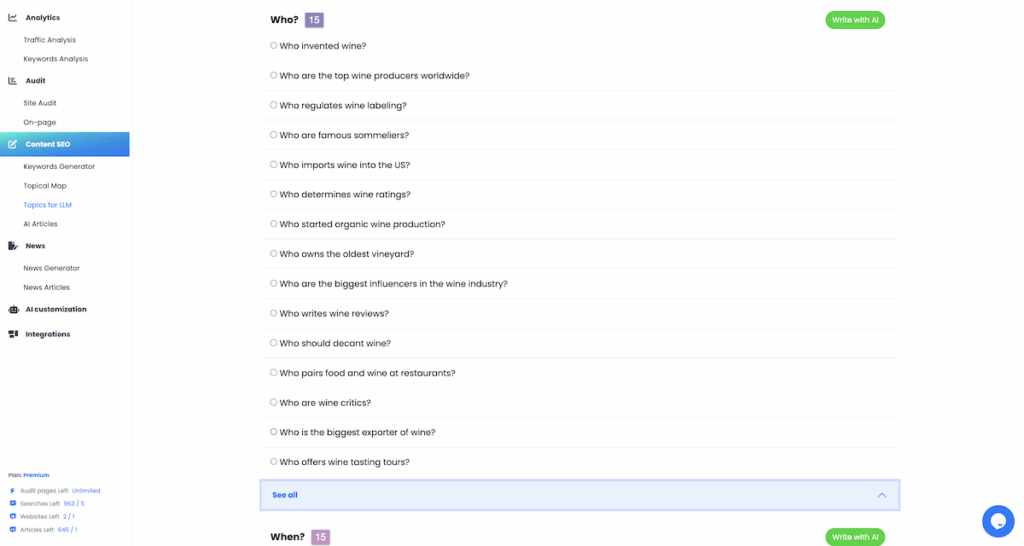Screen dimensions: 1024x546
Task: Click Write with AI for the Who section
Action: (855, 20)
